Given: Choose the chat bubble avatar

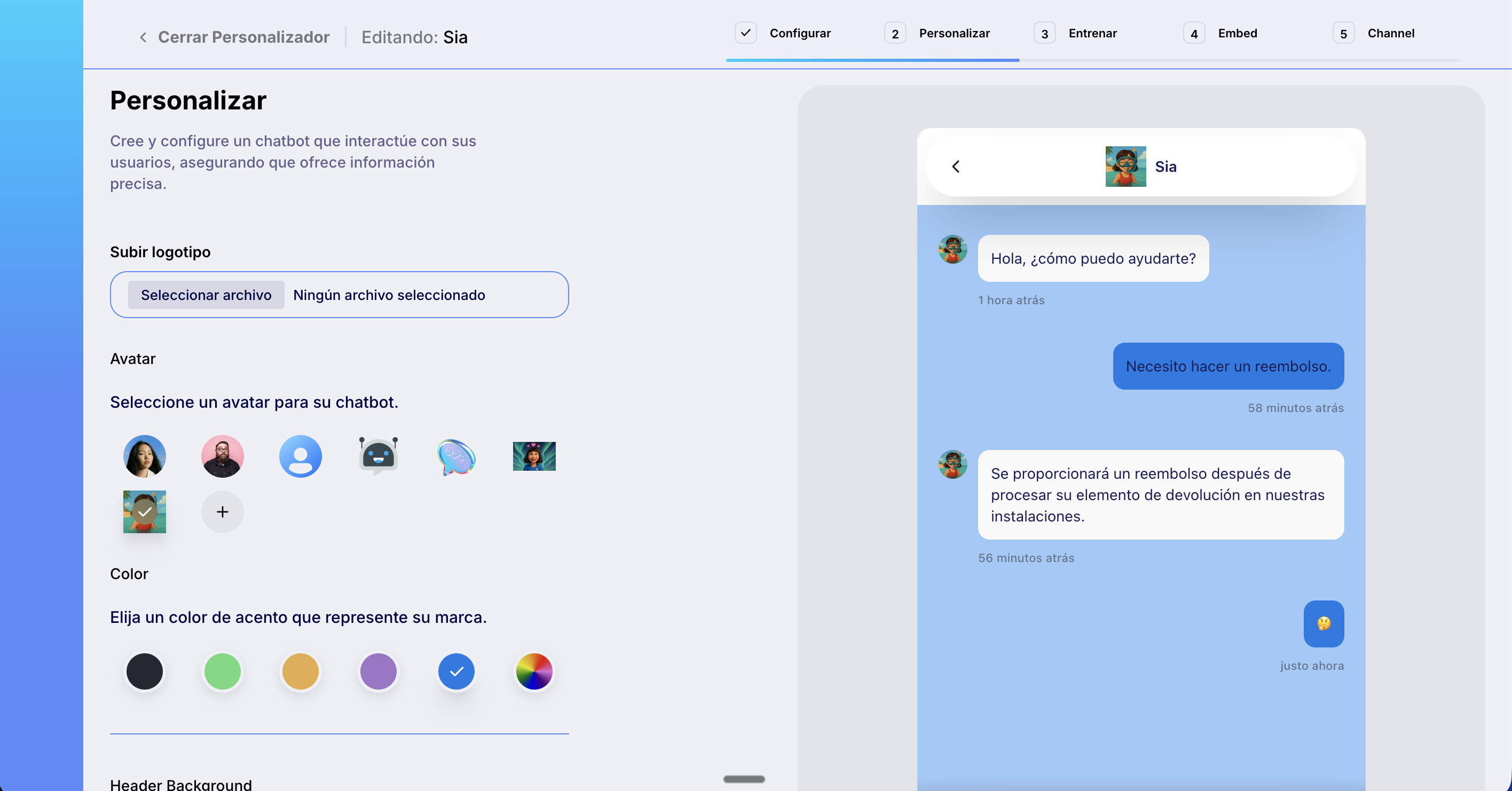Looking at the screenshot, I should (x=456, y=456).
